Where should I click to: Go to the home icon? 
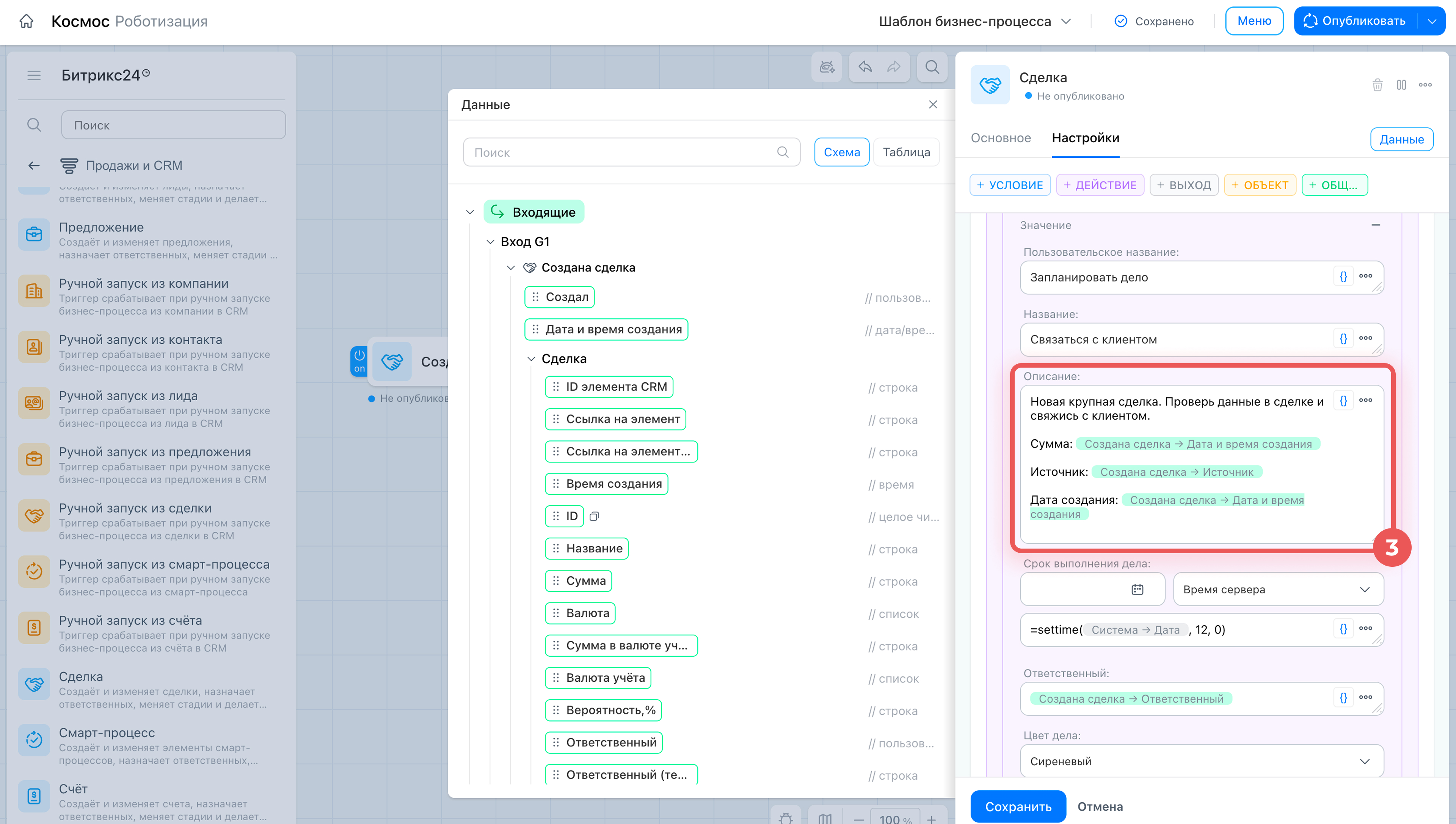26,21
